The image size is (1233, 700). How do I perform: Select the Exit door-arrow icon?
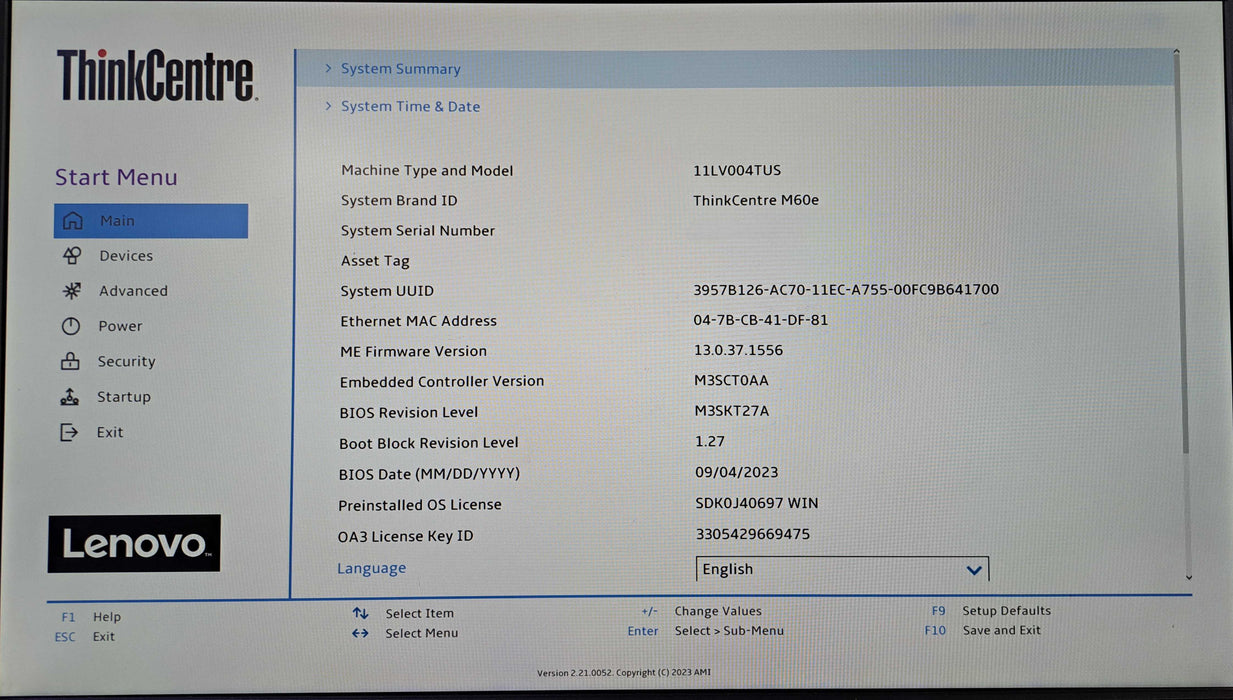click(x=68, y=432)
